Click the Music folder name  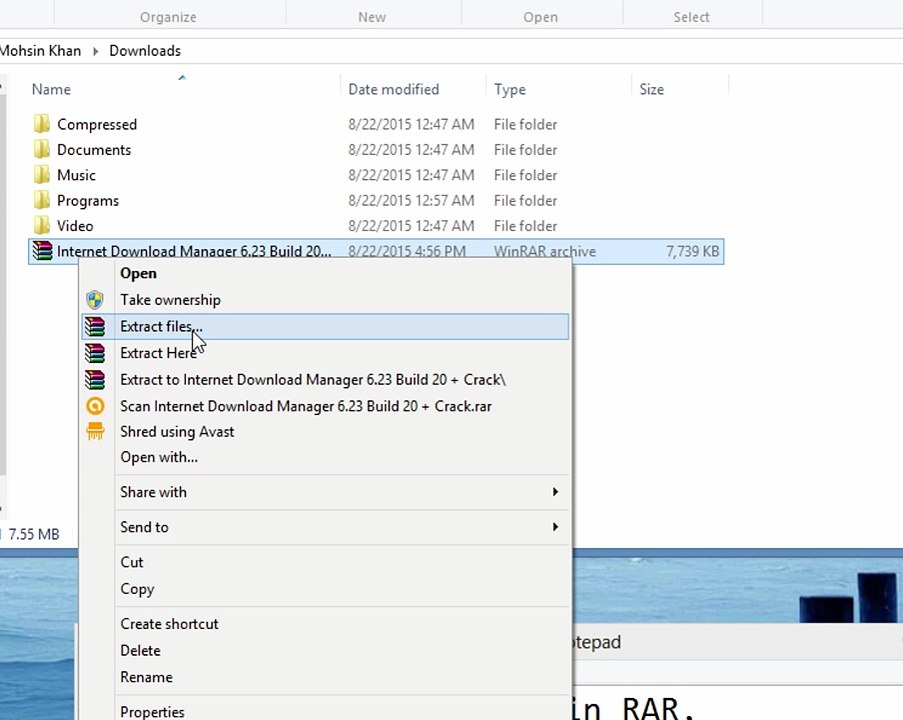pyautogui.click(x=76, y=175)
